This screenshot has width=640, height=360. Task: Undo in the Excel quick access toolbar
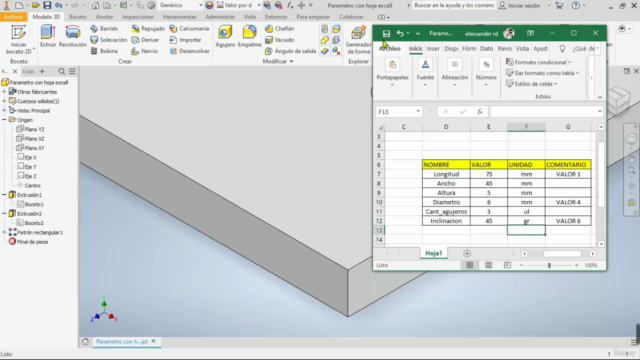400,33
